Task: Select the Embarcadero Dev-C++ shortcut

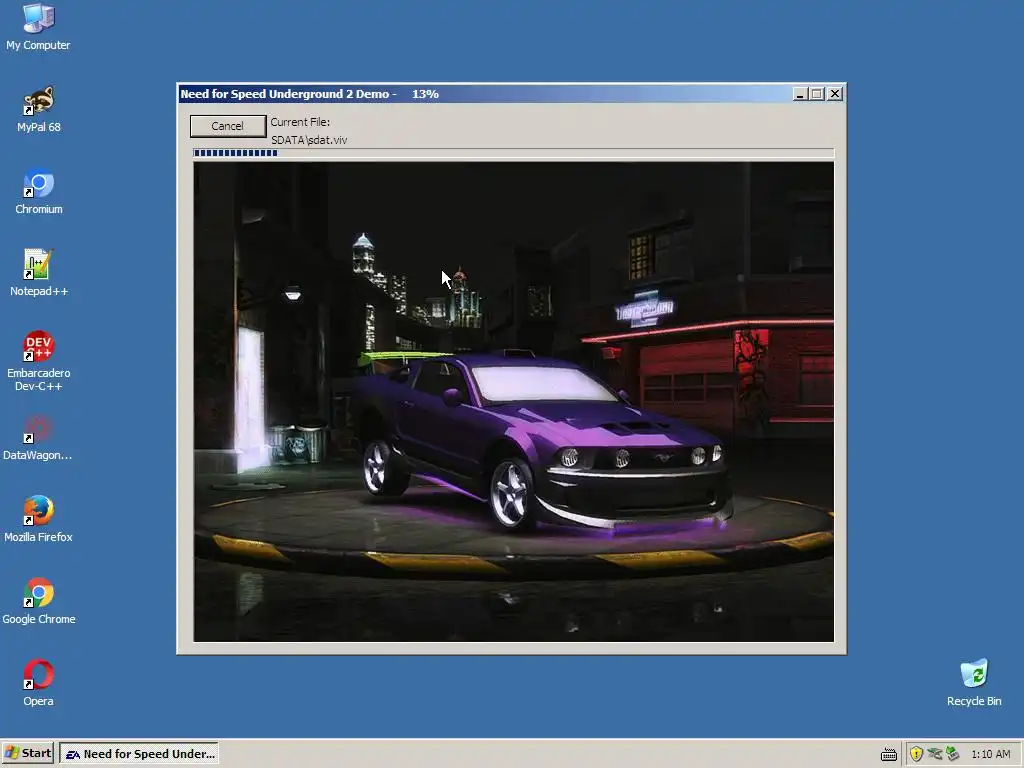Action: tap(39, 362)
